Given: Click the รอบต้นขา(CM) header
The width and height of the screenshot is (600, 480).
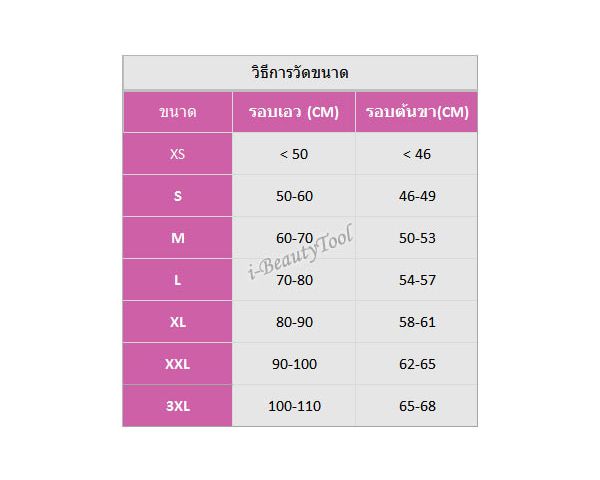Looking at the screenshot, I should pos(417,112).
